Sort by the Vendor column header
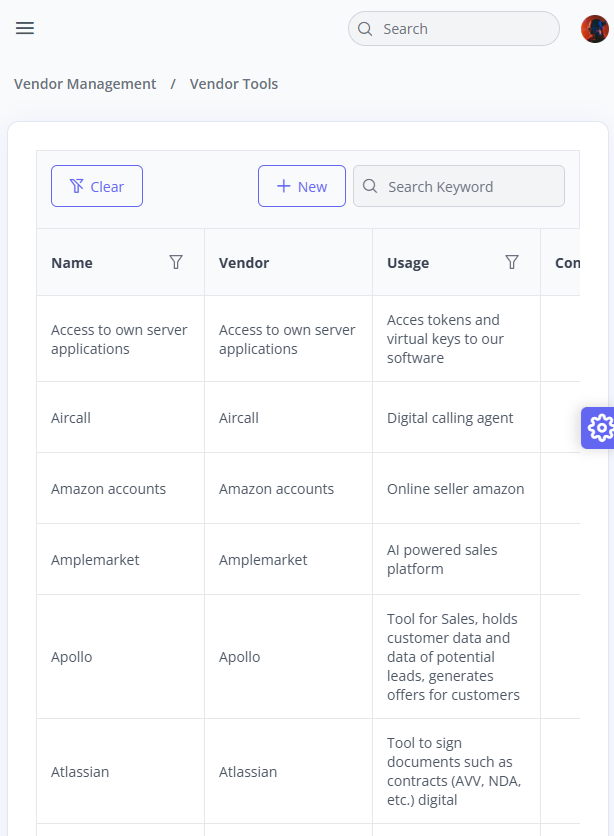The width and height of the screenshot is (614, 836). 244,263
